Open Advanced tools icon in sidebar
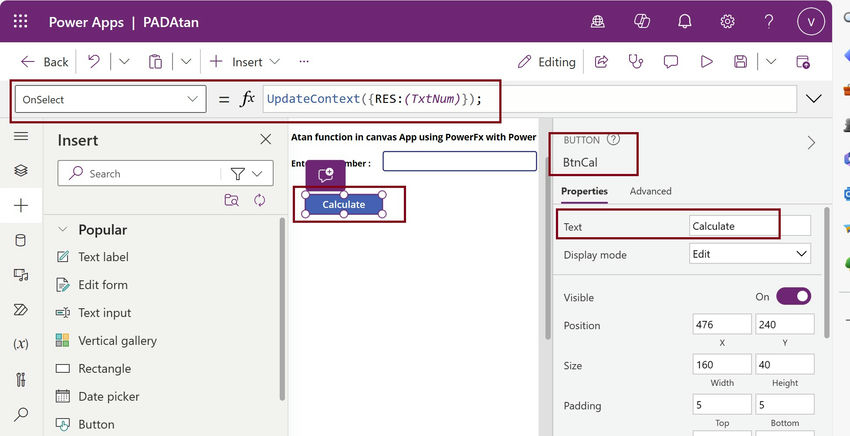The width and height of the screenshot is (850, 436). point(21,379)
